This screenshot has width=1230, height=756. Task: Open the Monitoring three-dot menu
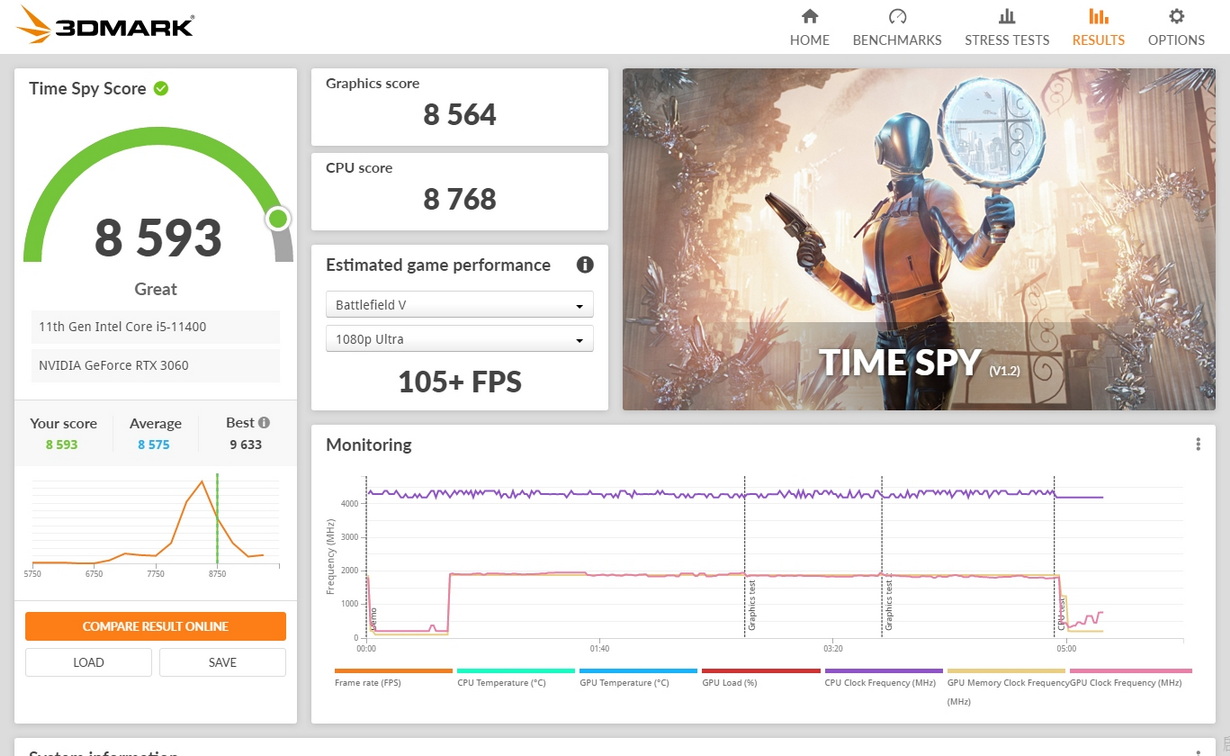[1198, 444]
